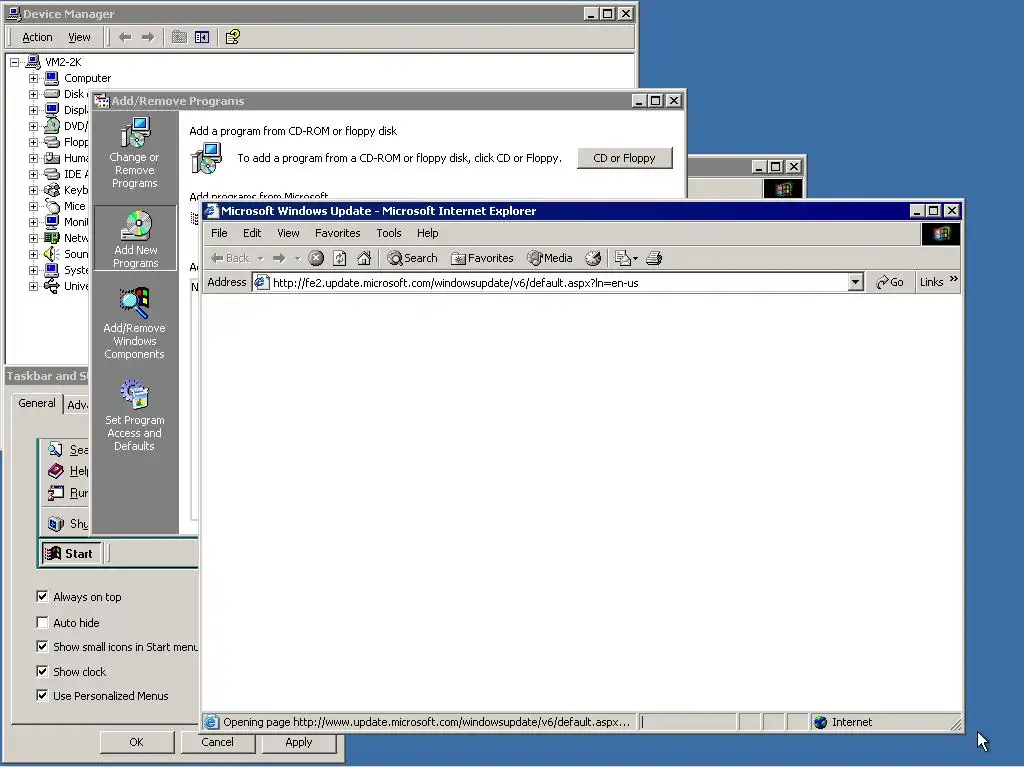This screenshot has width=1024, height=768.
Task: Toggle Show small icons in Start menu
Action: click(42, 647)
